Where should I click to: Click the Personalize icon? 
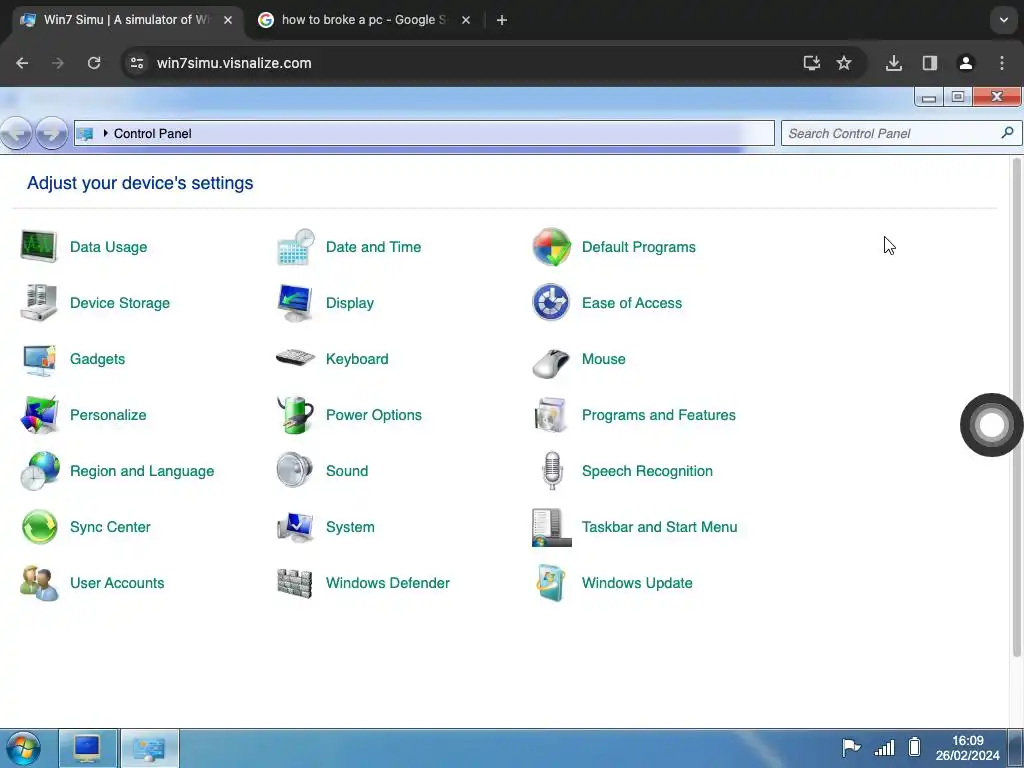39,415
